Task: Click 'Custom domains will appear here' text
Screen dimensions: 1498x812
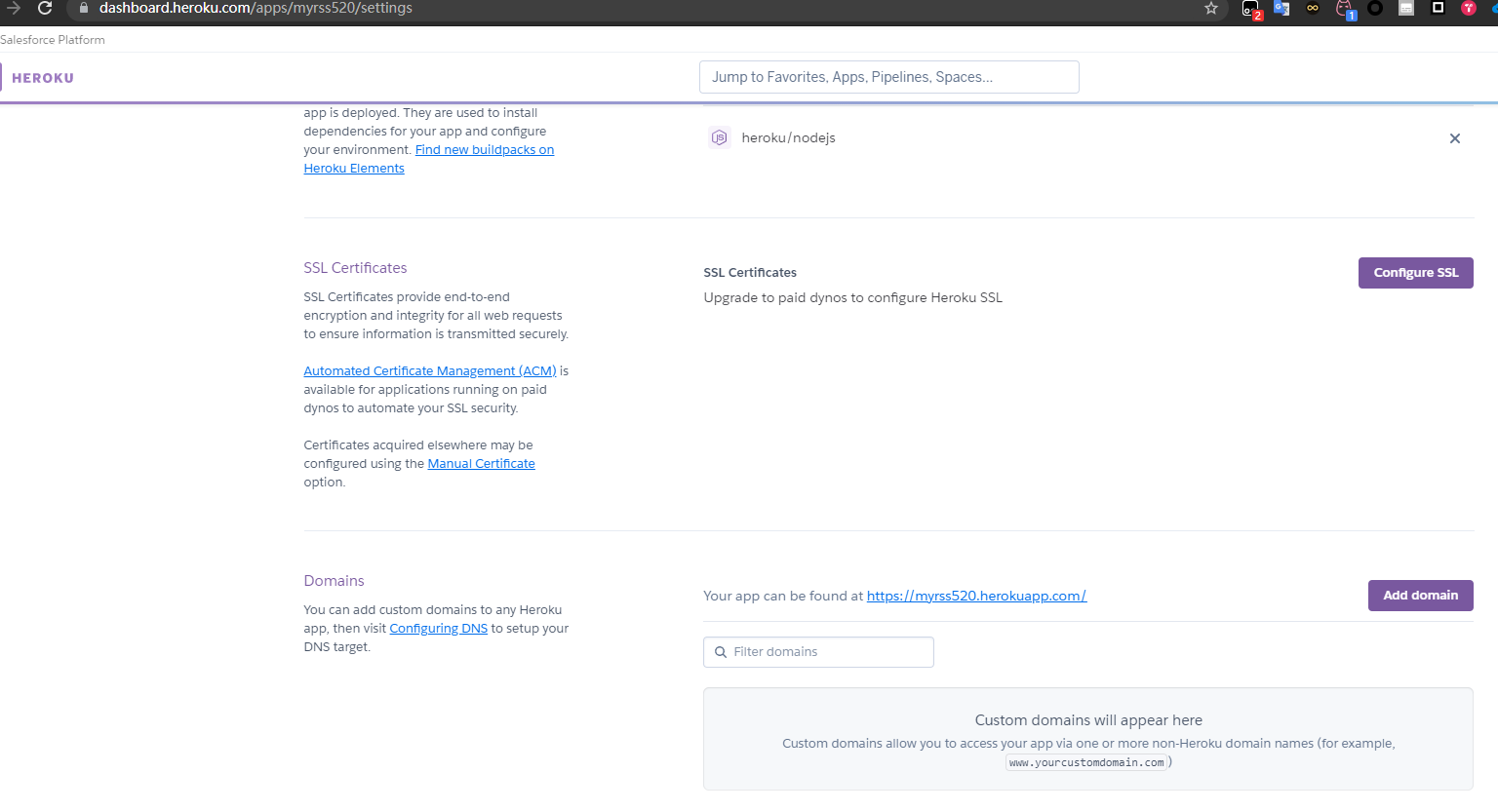Action: pyautogui.click(x=1088, y=720)
